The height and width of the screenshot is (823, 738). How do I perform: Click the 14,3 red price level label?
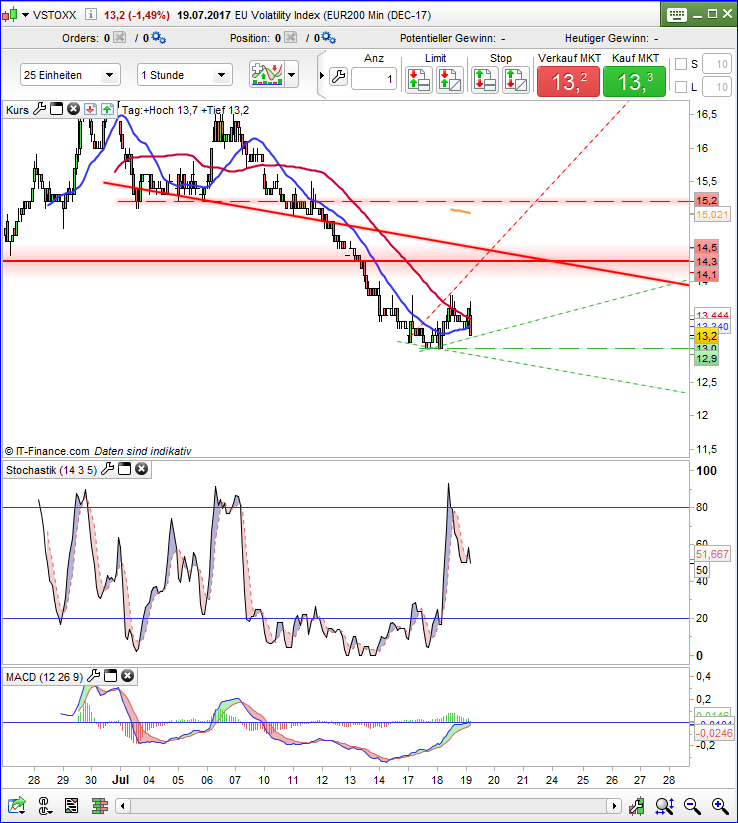pyautogui.click(x=707, y=261)
